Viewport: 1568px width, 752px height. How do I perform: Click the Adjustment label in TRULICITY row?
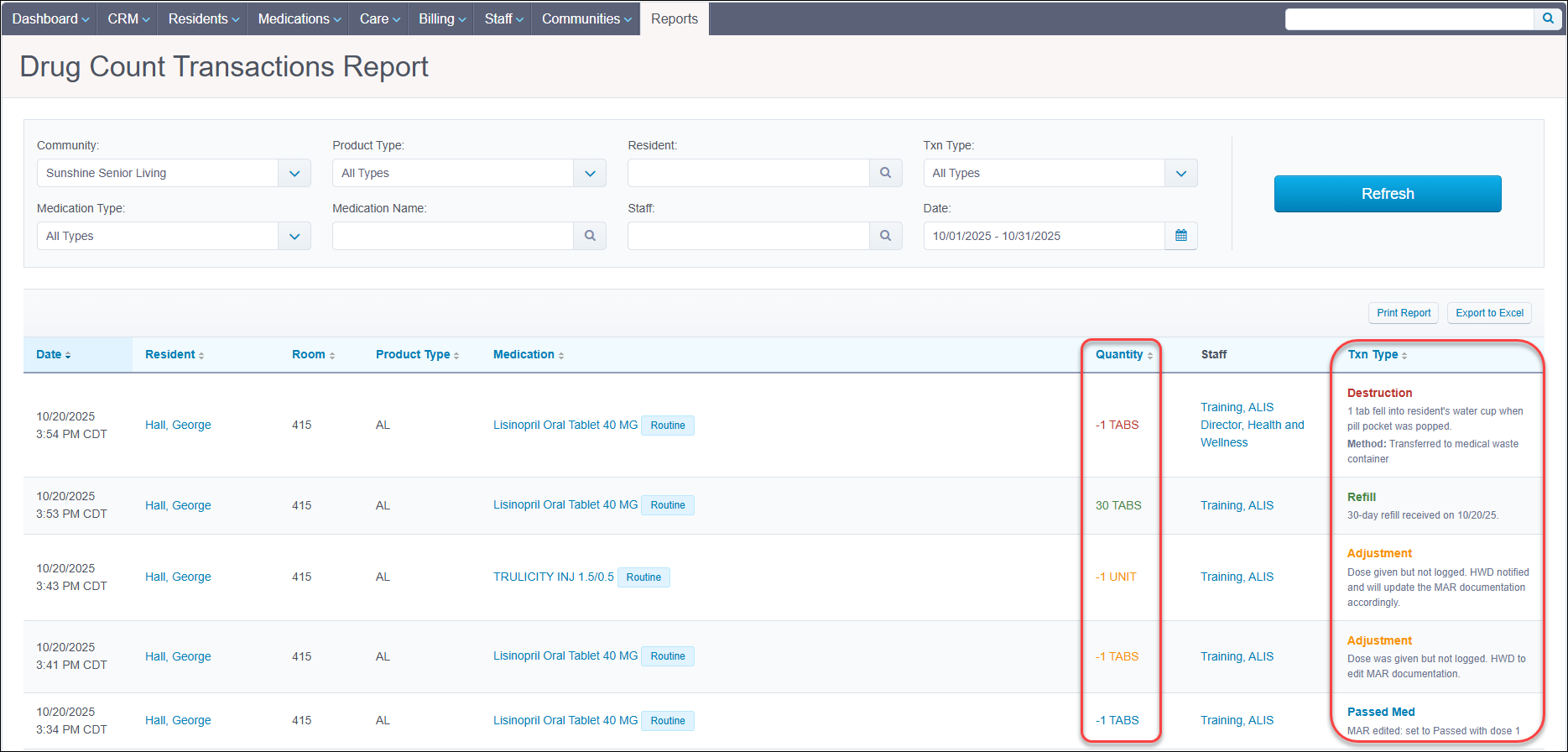click(x=1379, y=553)
